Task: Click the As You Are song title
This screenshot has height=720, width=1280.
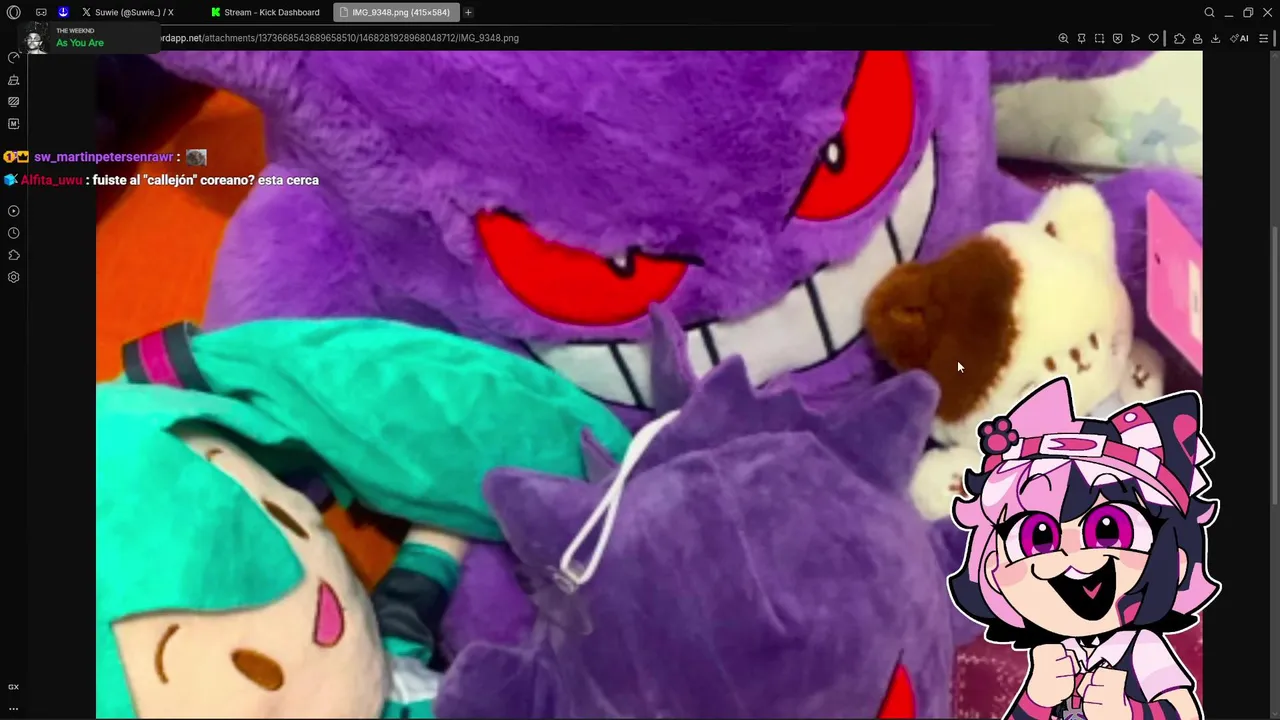Action: [x=80, y=43]
